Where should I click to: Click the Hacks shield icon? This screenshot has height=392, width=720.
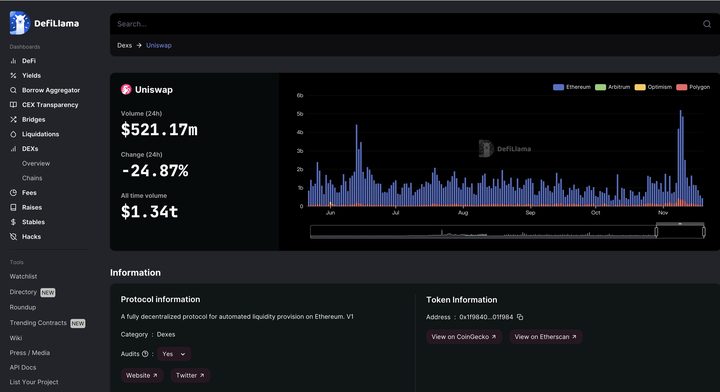tap(13, 236)
